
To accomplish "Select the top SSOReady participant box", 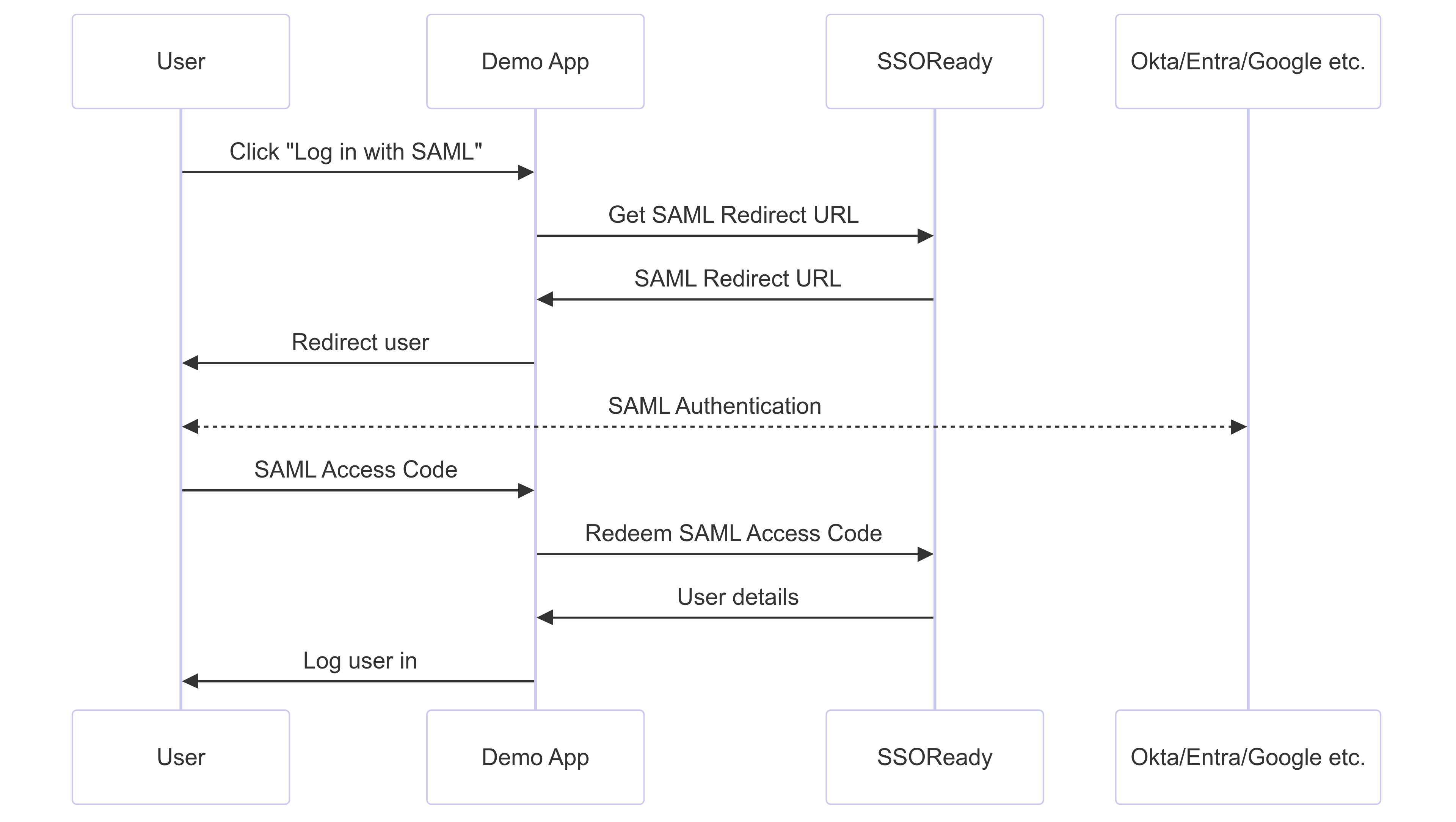I will 934,61.
